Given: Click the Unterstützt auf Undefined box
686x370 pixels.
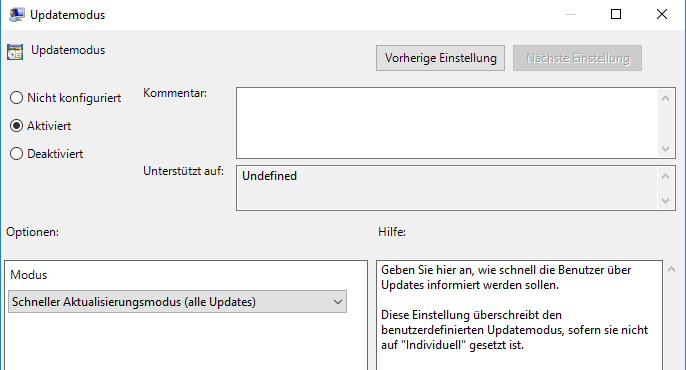Looking at the screenshot, I should [447, 188].
